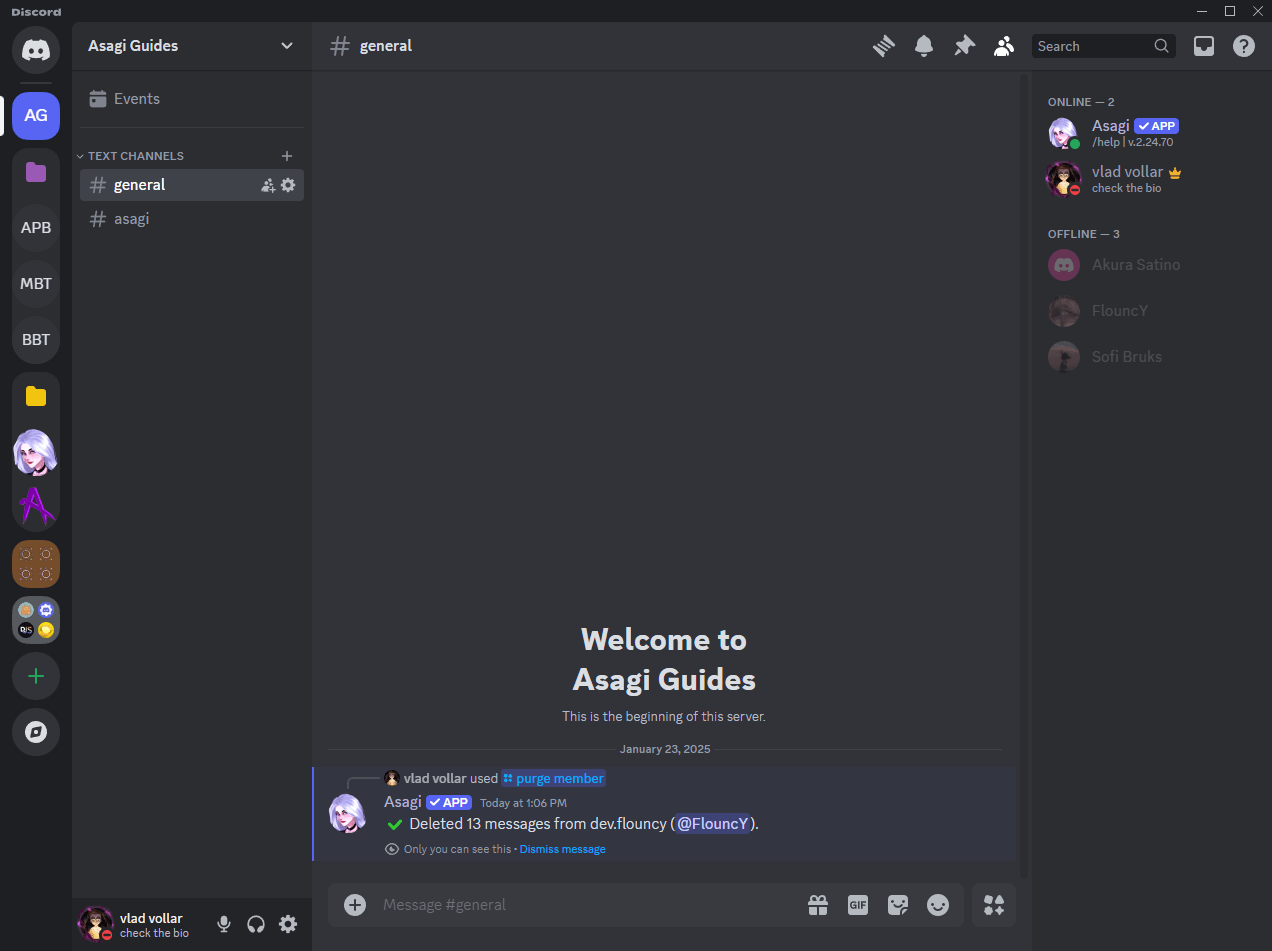The width and height of the screenshot is (1272, 951).
Task: Open the purple A logo server
Action: pos(36,506)
